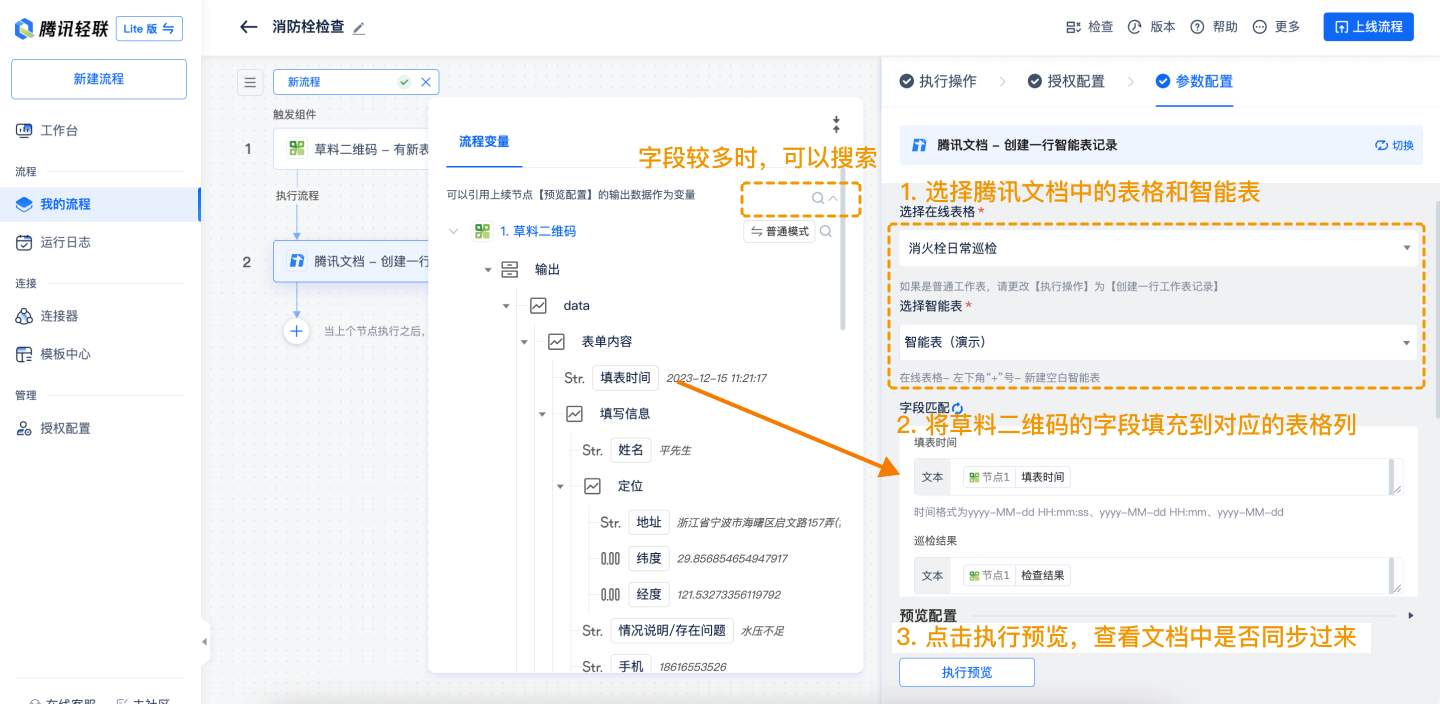Open the 检查 check tool
The image size is (1440, 704).
click(x=1089, y=27)
